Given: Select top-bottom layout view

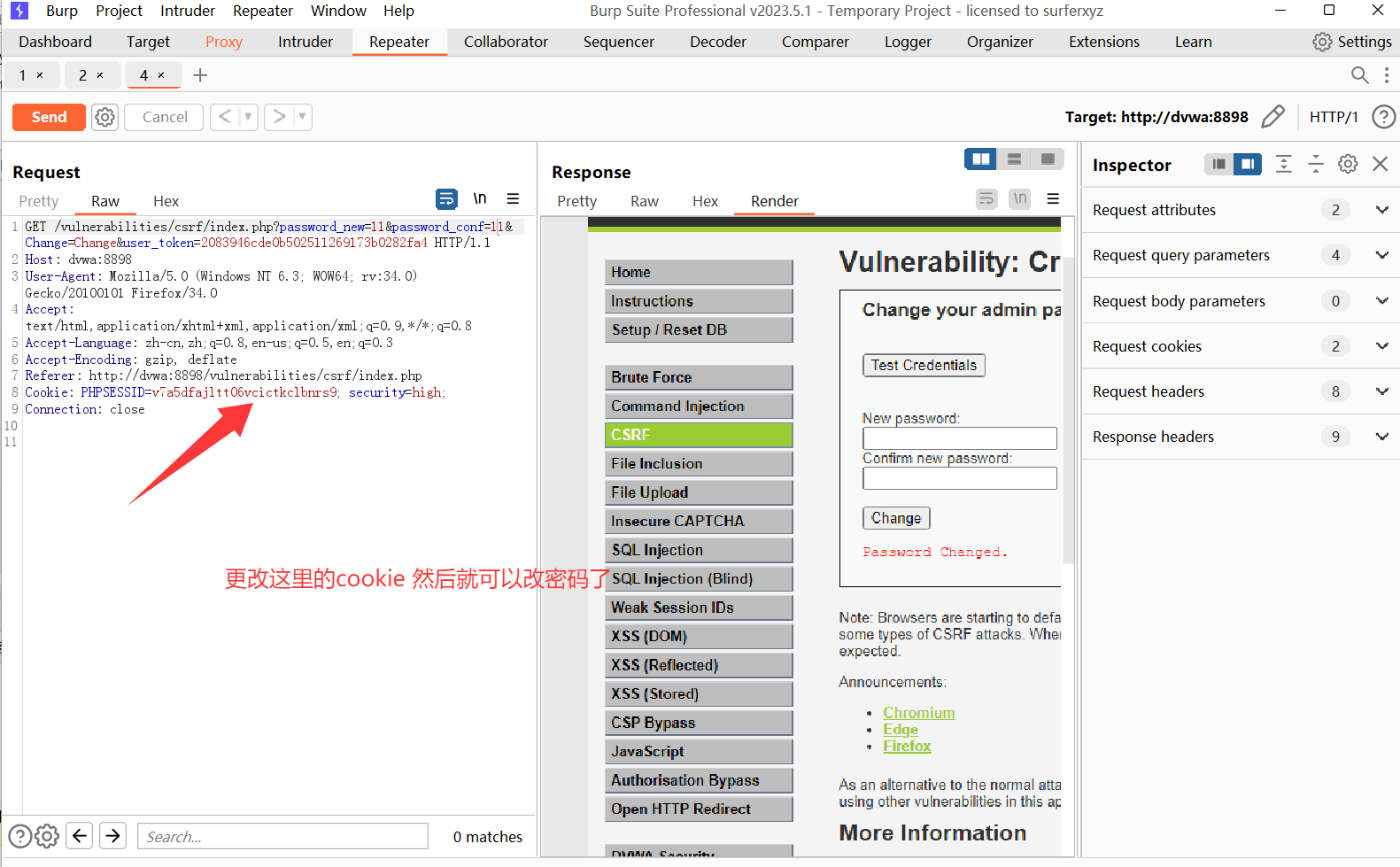Looking at the screenshot, I should [x=1015, y=159].
